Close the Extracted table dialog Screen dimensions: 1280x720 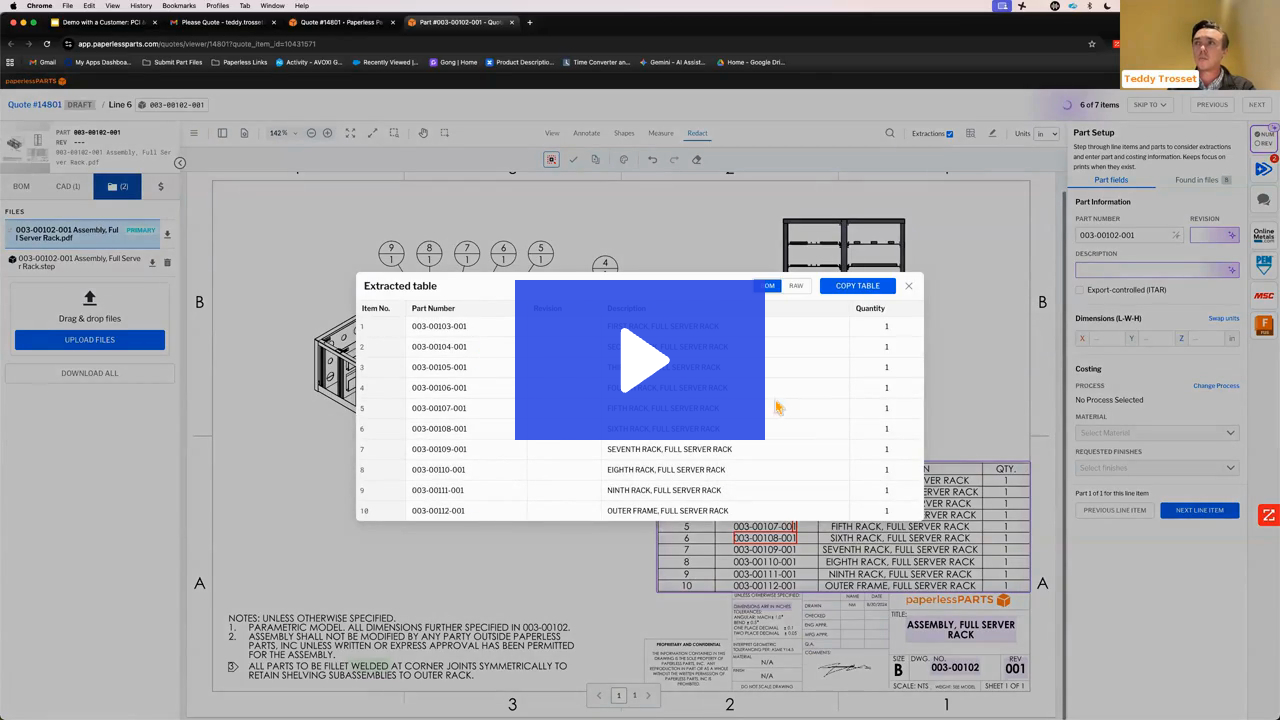[909, 286]
